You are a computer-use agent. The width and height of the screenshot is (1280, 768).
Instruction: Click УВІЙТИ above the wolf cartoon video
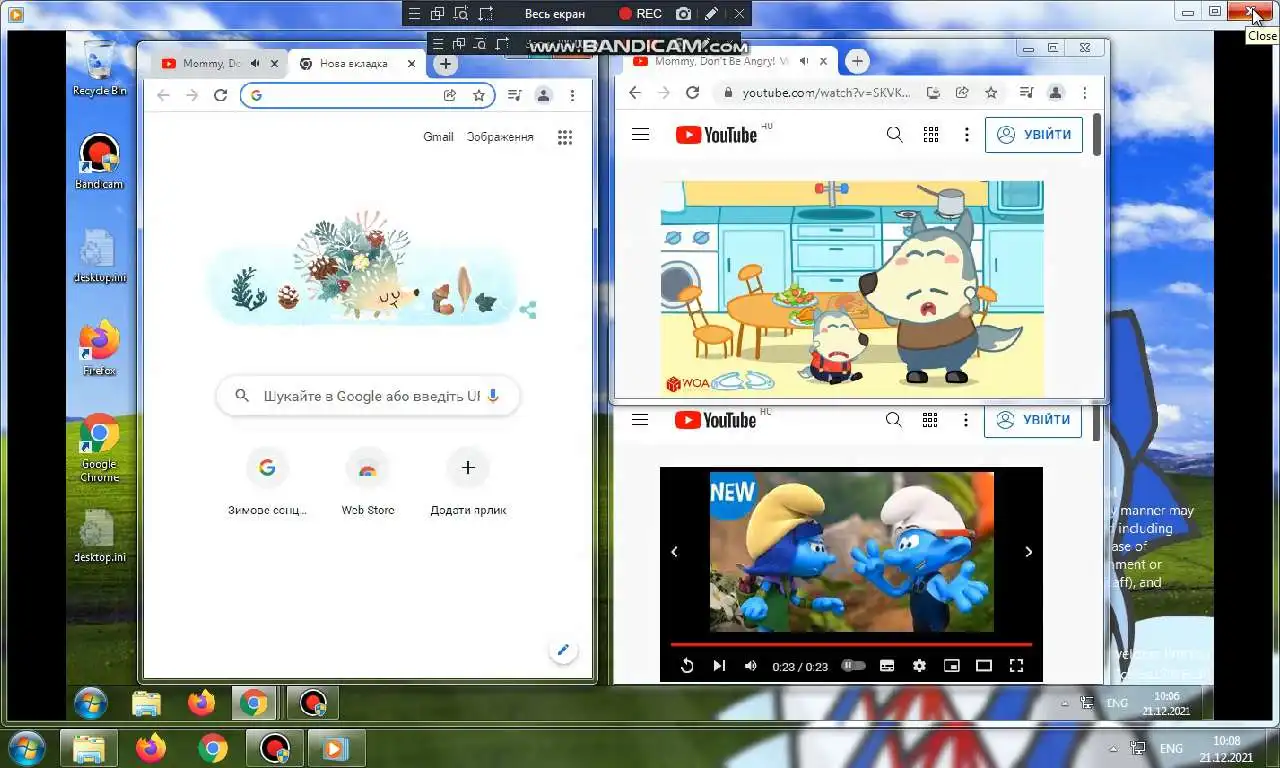(x=1034, y=135)
